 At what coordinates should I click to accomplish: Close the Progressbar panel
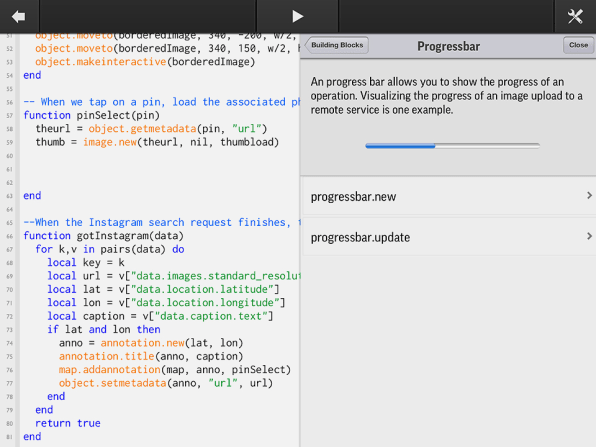tap(579, 45)
